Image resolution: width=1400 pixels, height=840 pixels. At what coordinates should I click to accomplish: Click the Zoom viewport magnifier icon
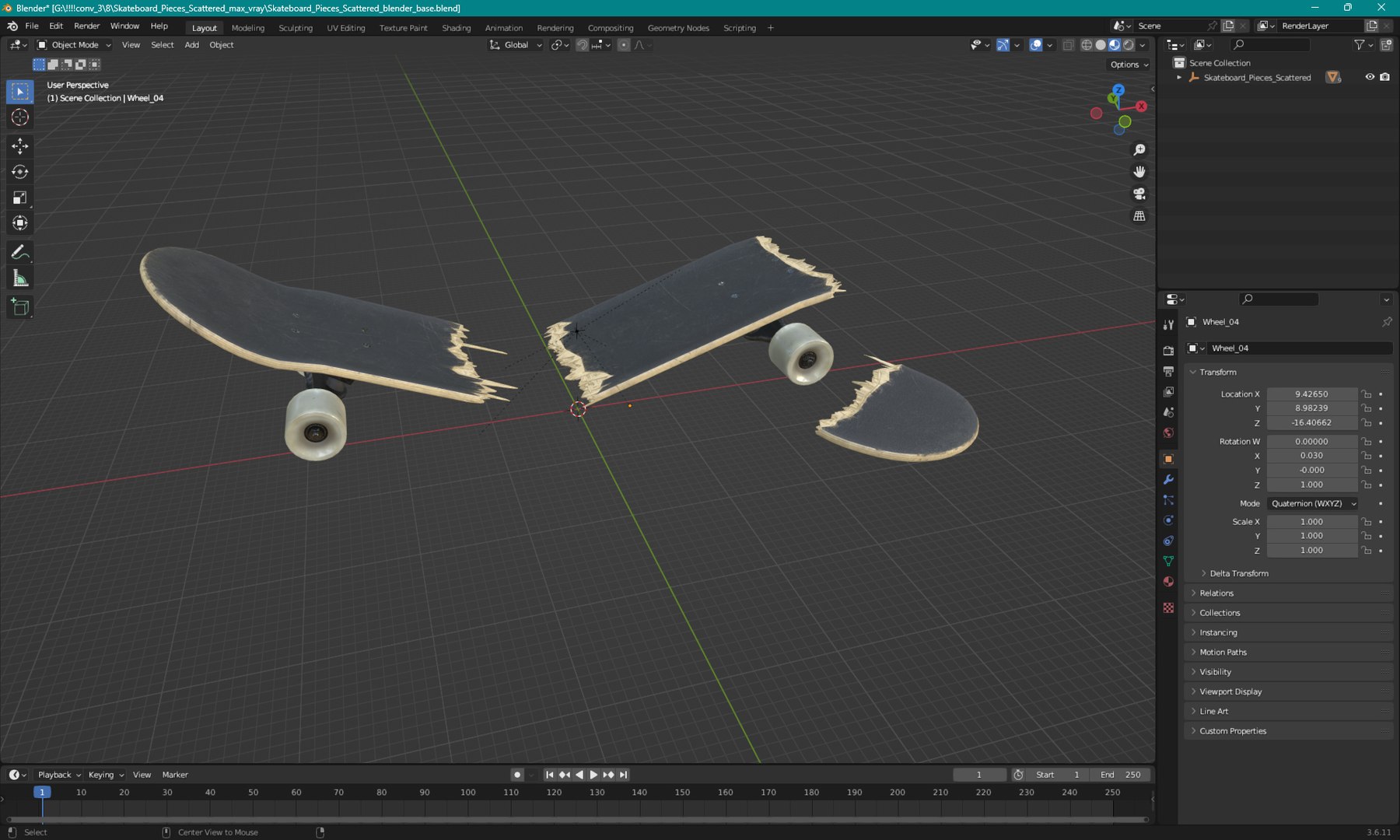pyautogui.click(x=1139, y=149)
